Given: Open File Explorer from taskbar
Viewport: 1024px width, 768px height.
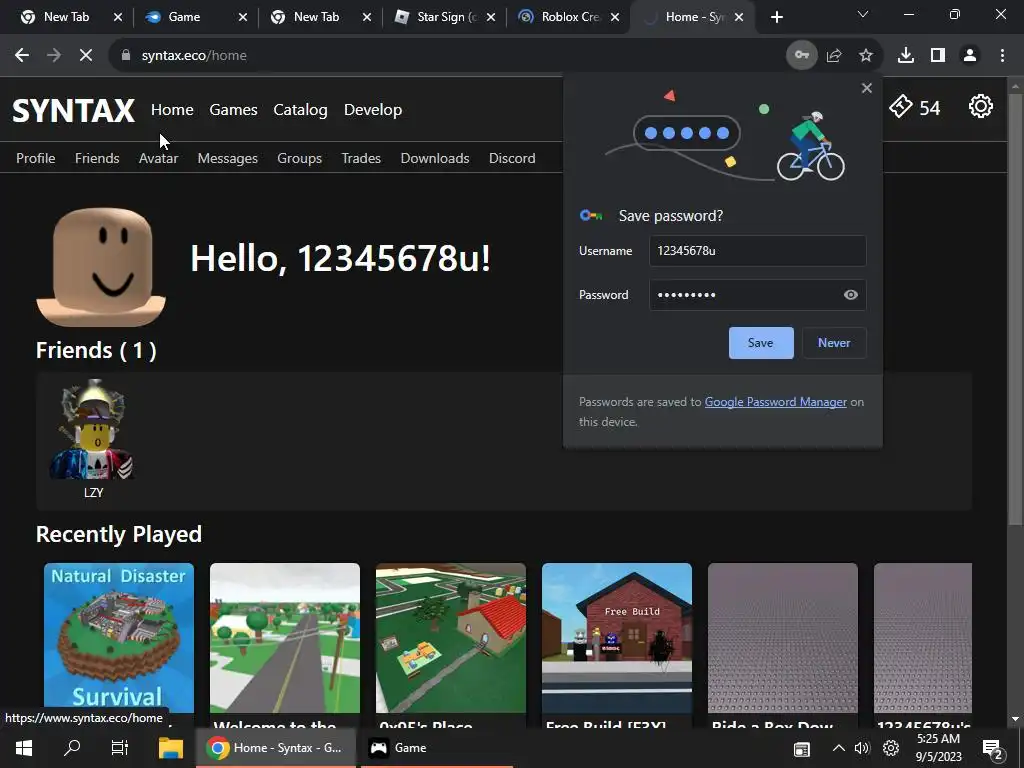Looking at the screenshot, I should [170, 748].
